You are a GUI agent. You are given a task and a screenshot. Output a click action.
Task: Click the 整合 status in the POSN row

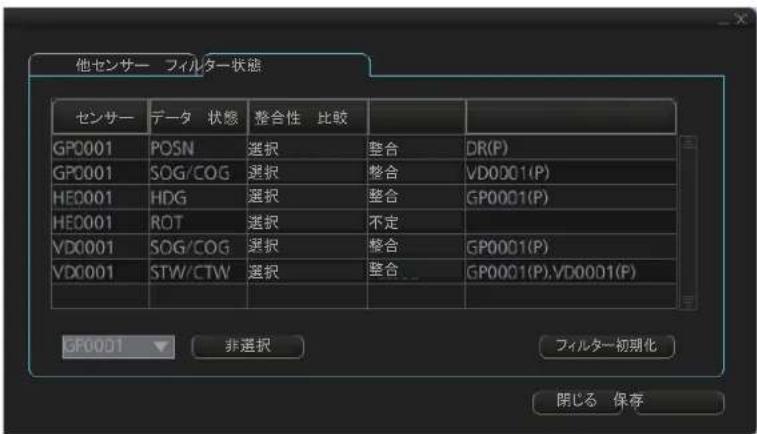coord(416,148)
